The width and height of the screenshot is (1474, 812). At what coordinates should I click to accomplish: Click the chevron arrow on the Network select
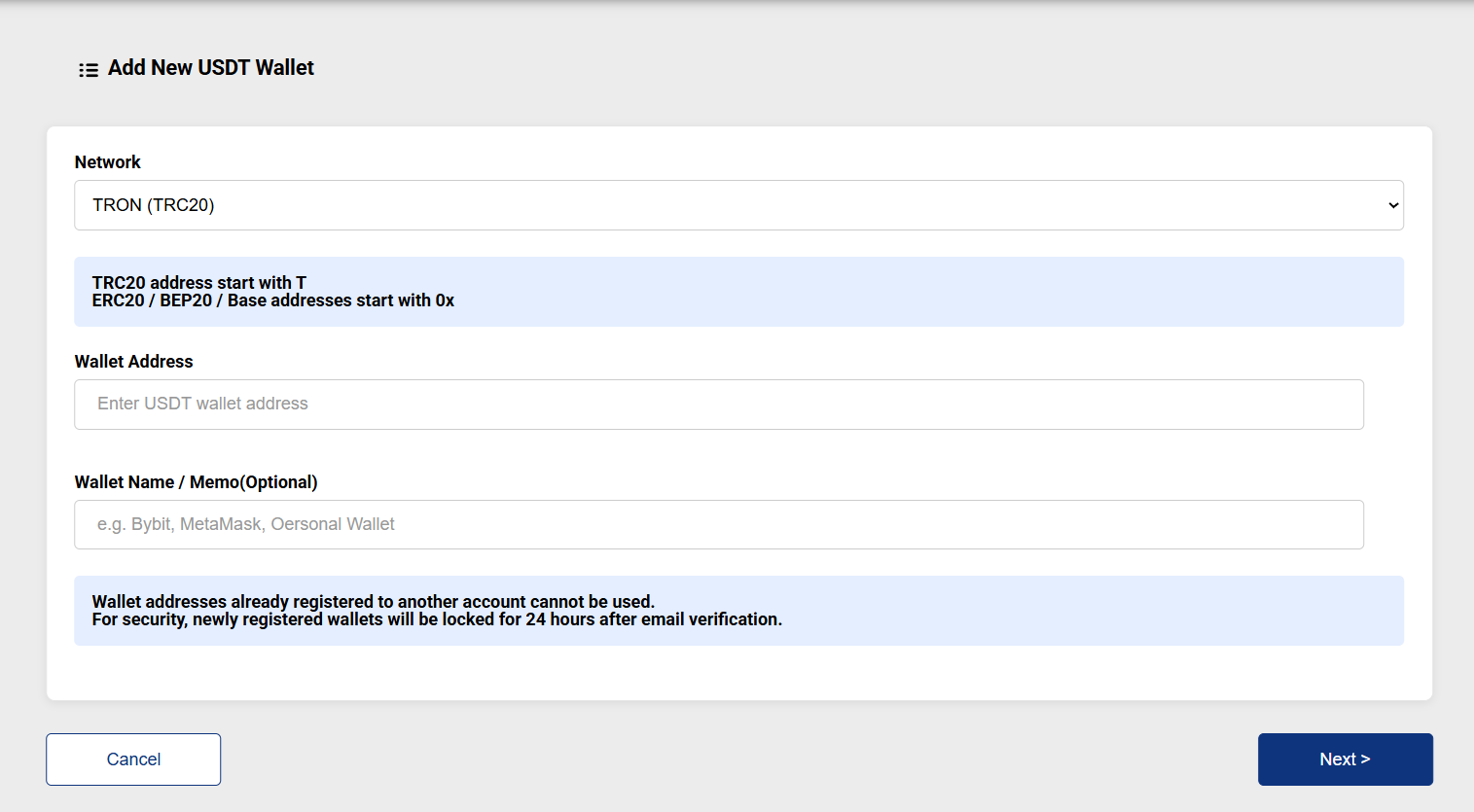tap(1393, 205)
